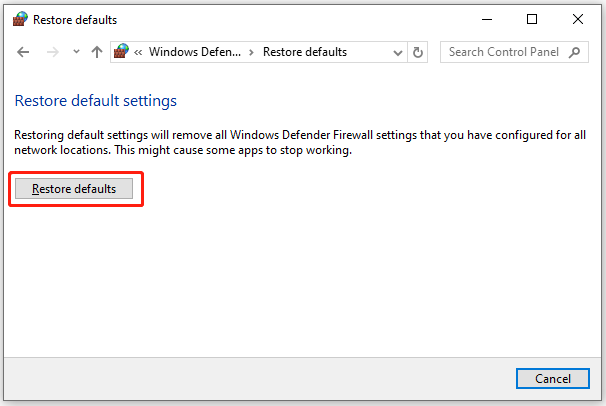Expand the chevron after Windows Defen...
This screenshot has width=606, height=406.
click(252, 52)
